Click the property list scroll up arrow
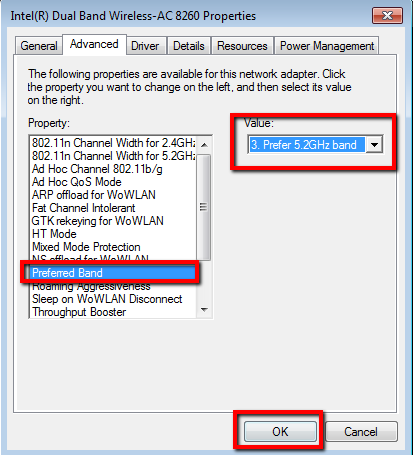 (204, 145)
